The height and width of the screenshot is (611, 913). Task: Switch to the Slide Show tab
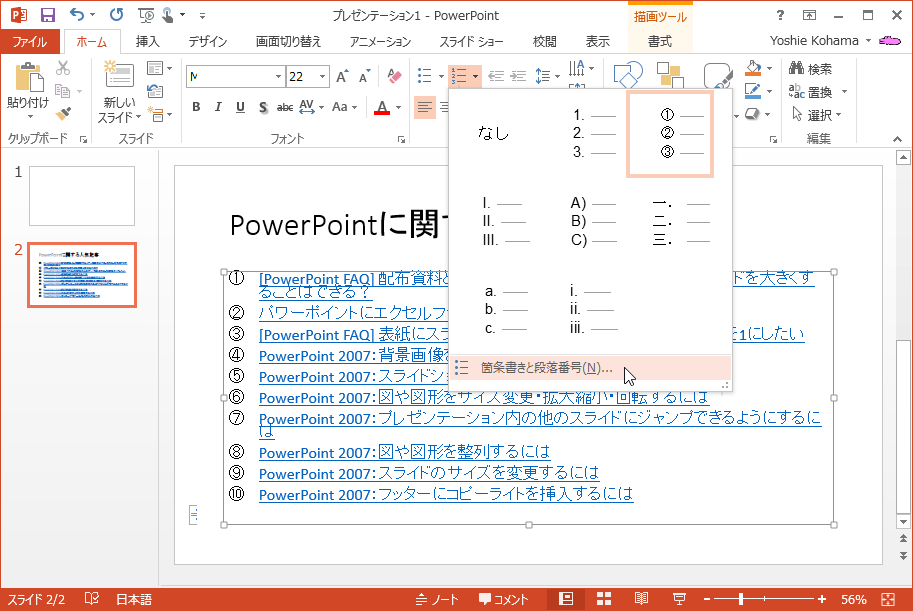(472, 41)
